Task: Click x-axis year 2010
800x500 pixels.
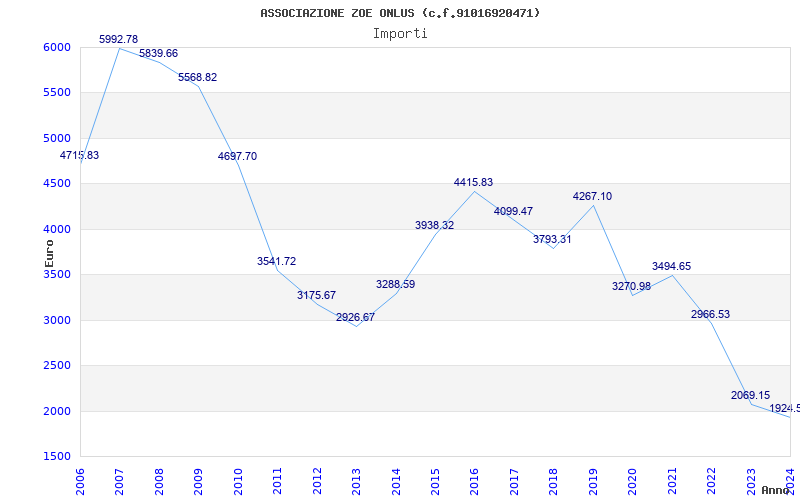Action: (238, 481)
